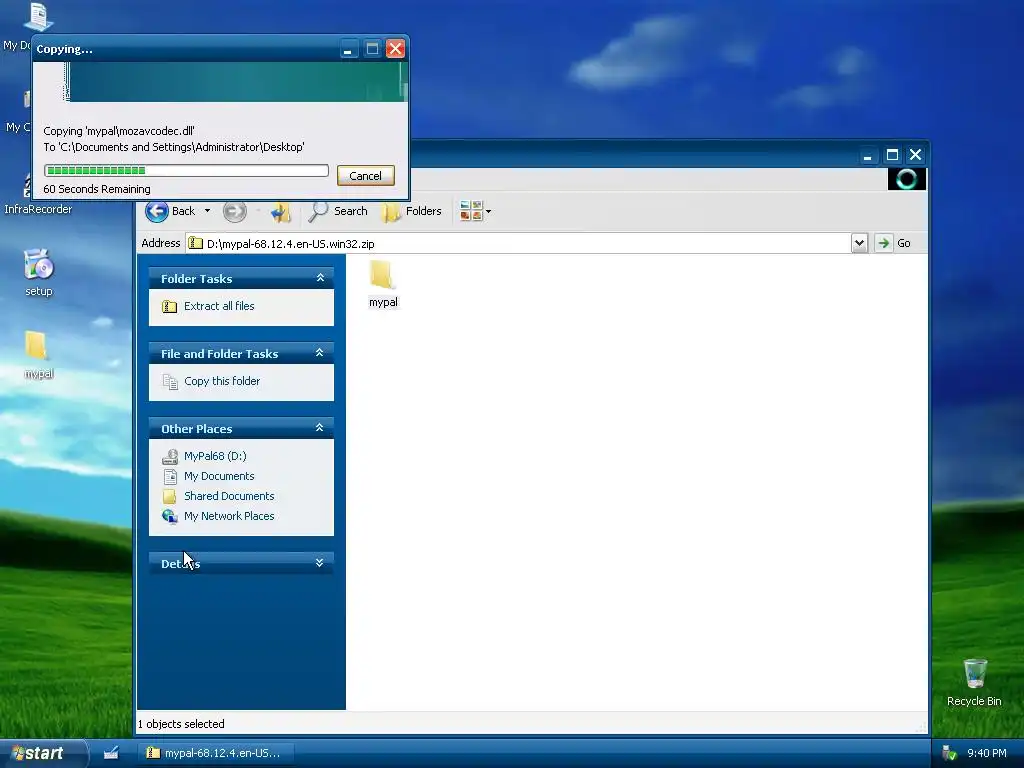Select the mypal folder inside the zip
The height and width of the screenshot is (768, 1024).
click(x=383, y=283)
